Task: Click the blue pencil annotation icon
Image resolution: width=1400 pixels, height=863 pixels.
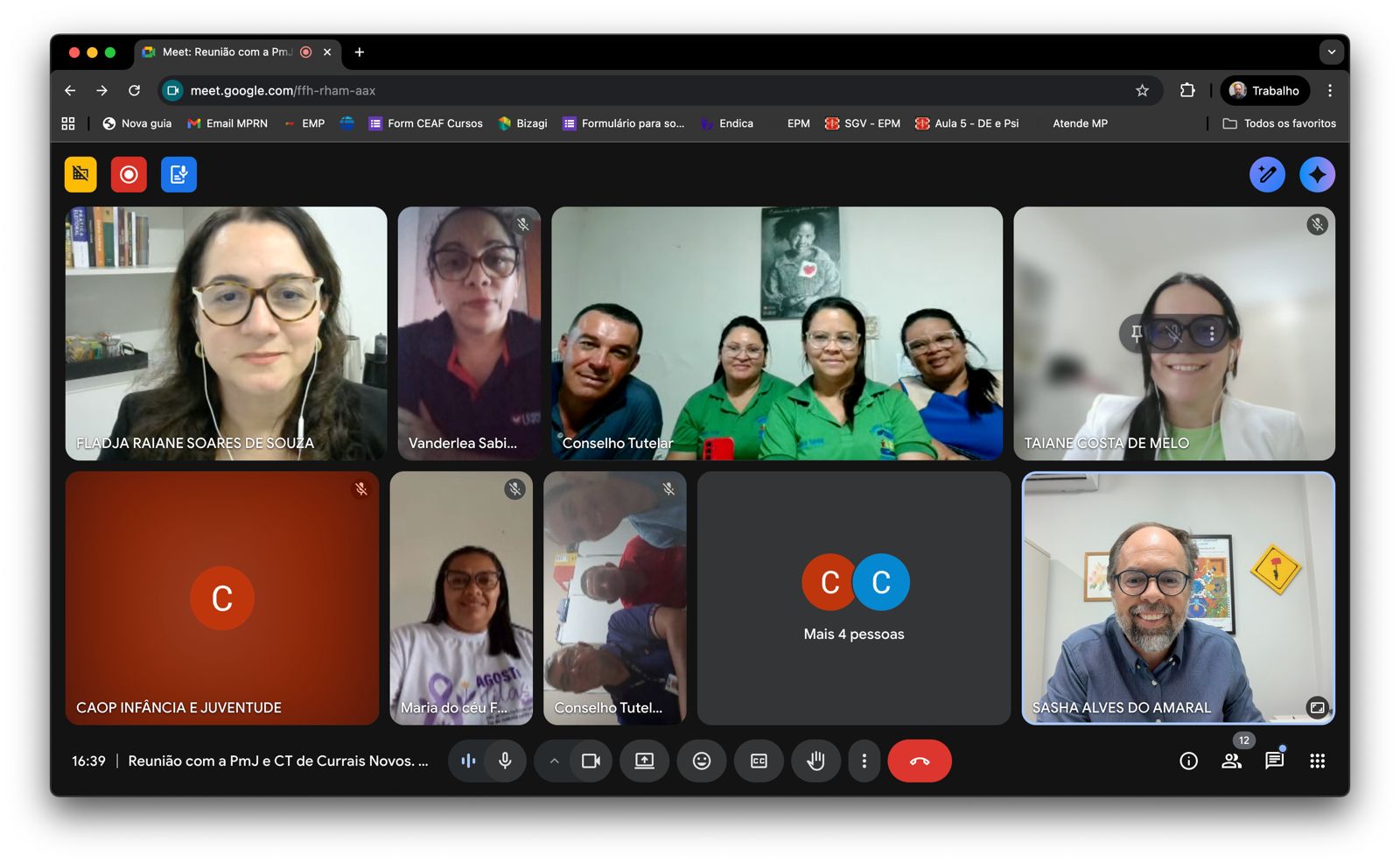Action: [1266, 174]
